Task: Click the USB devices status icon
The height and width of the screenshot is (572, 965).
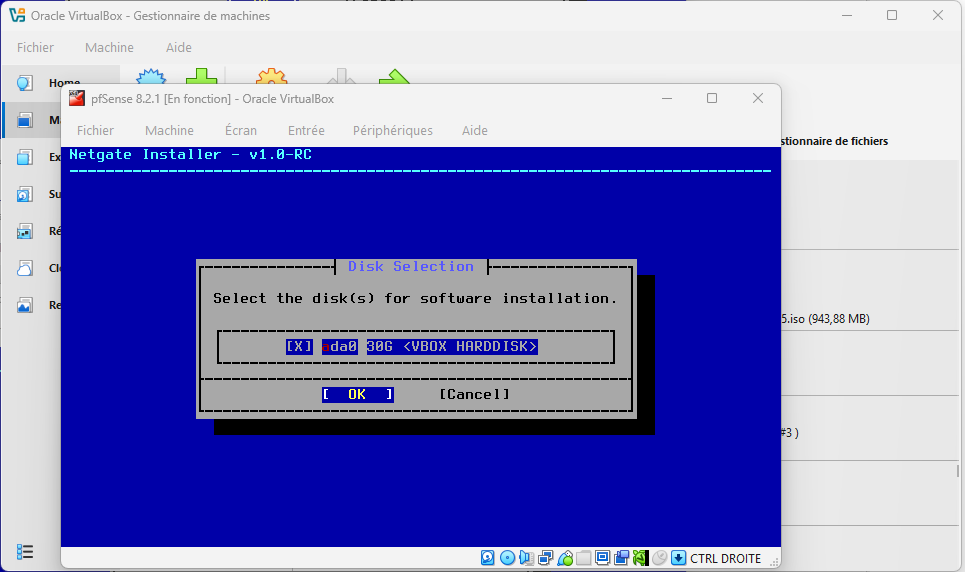Action: [x=565, y=558]
